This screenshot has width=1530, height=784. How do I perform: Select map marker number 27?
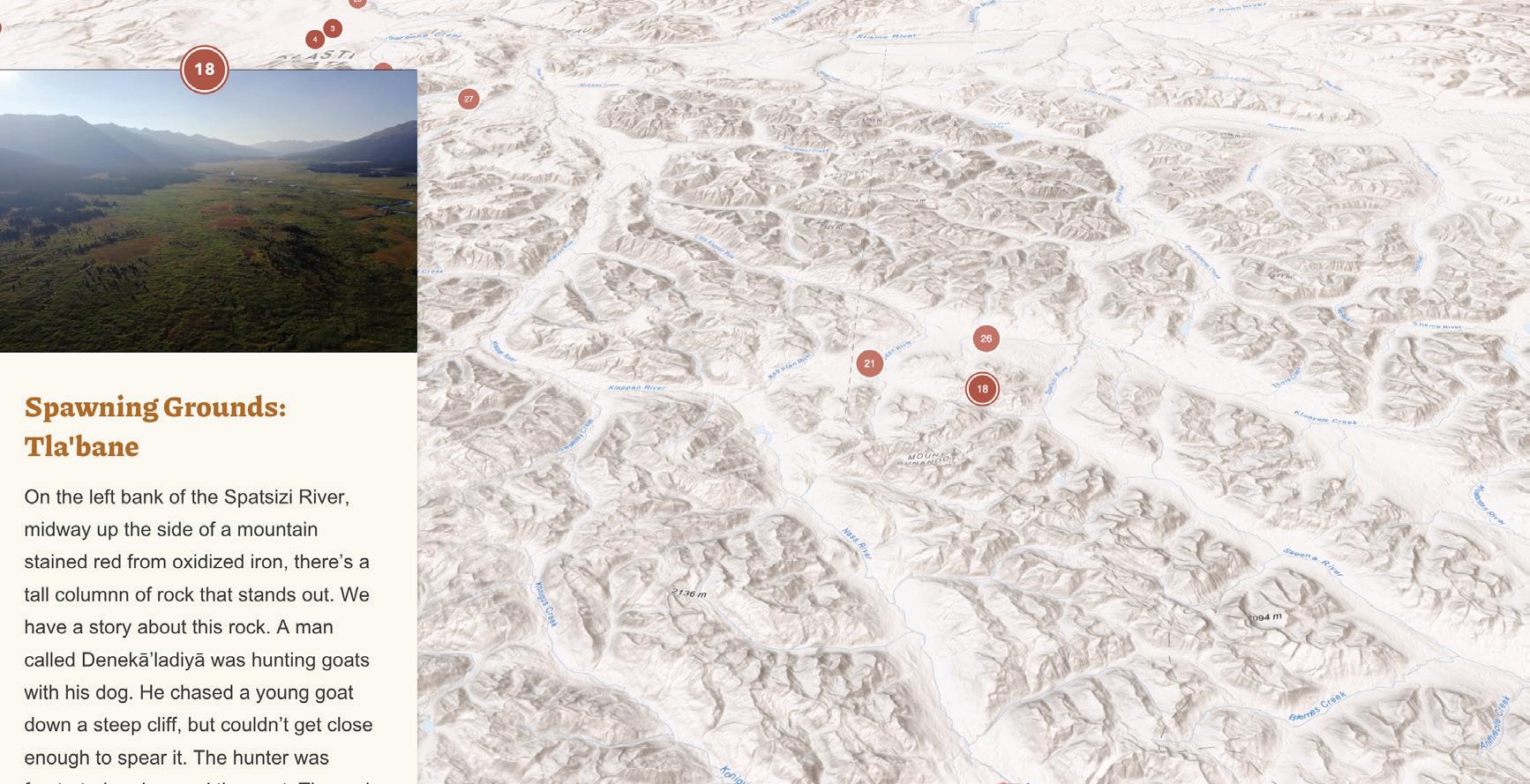pos(469,99)
